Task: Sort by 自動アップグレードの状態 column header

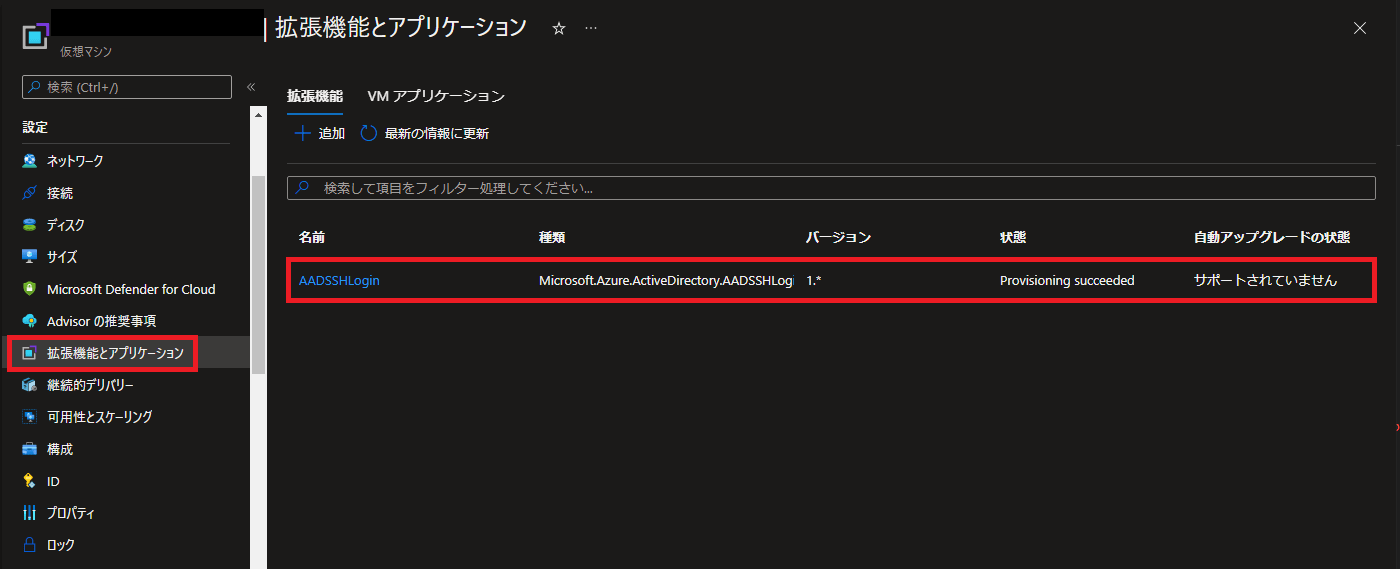Action: [1272, 237]
